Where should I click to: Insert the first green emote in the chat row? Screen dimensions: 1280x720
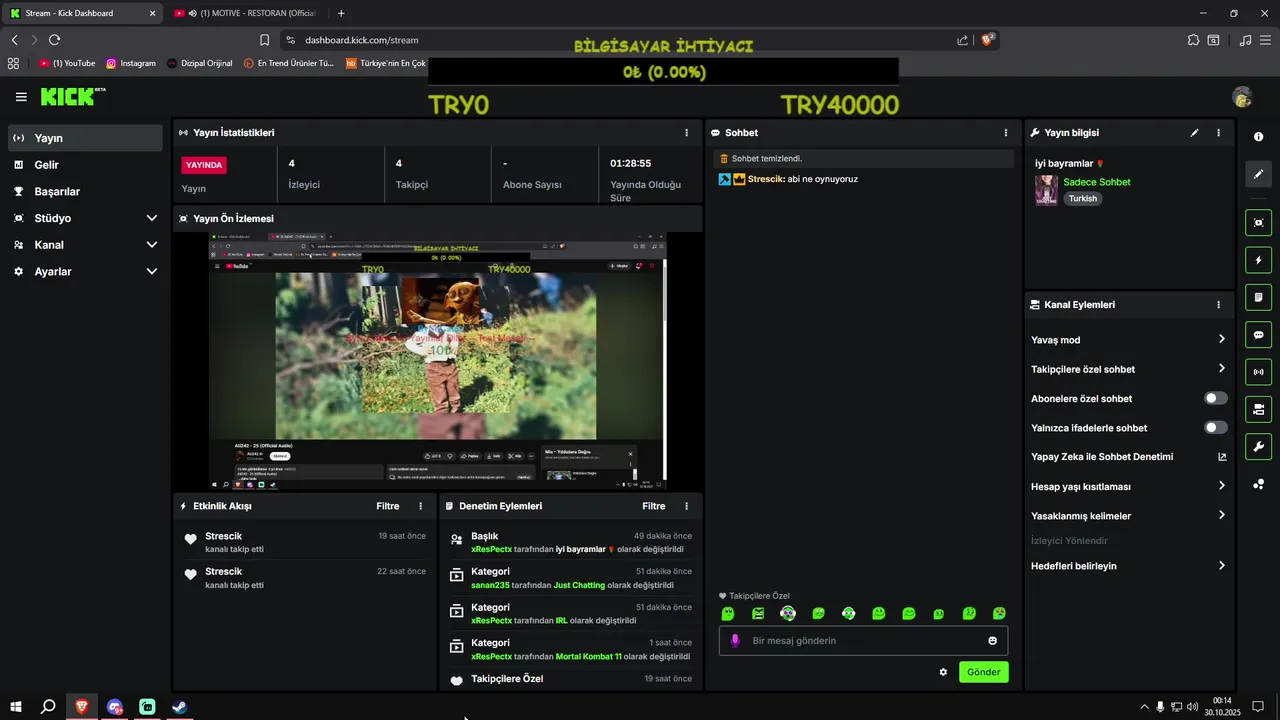coord(728,613)
